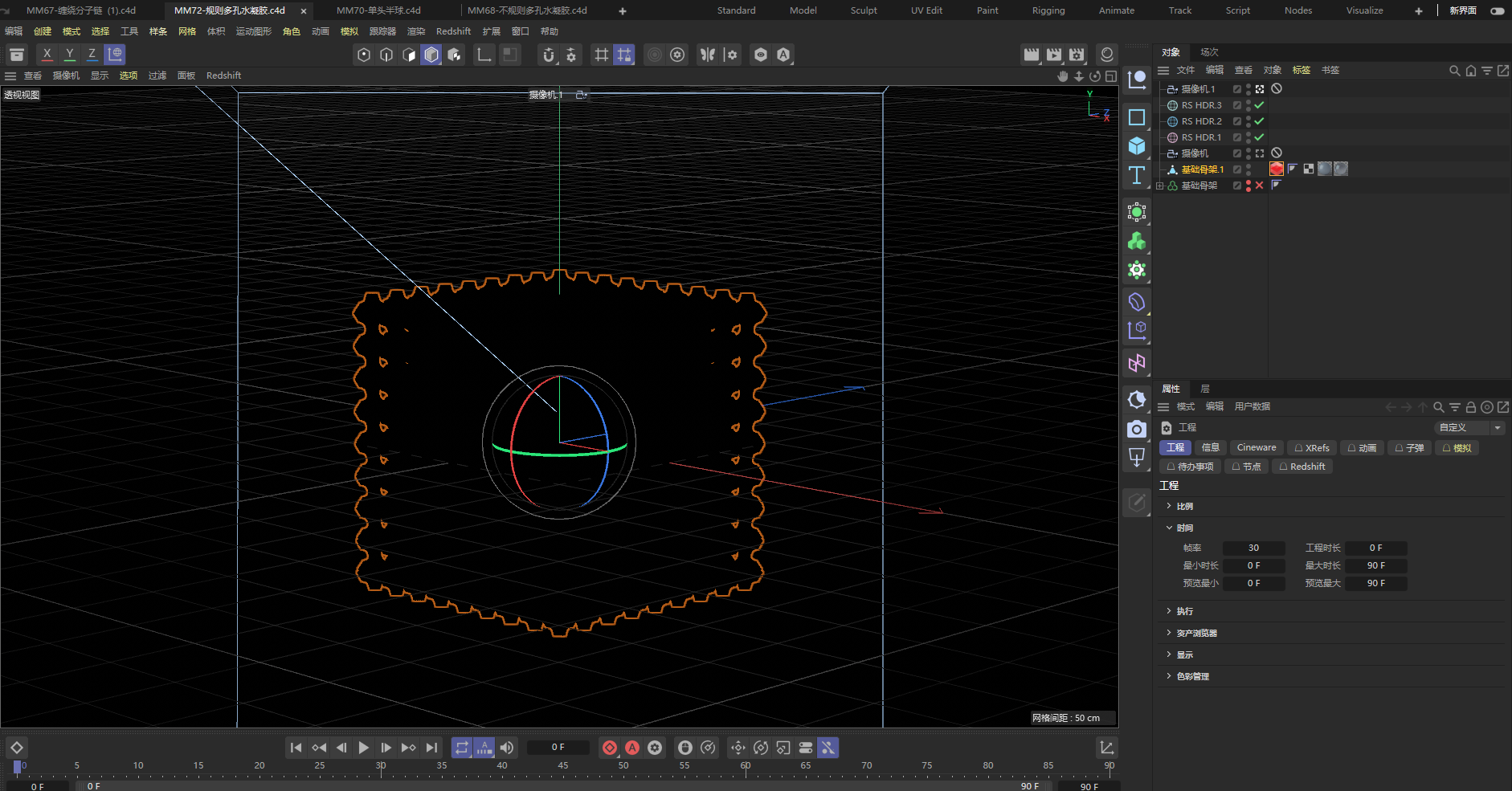The height and width of the screenshot is (791, 1512).
Task: Select Model mode icon
Action: [431, 55]
